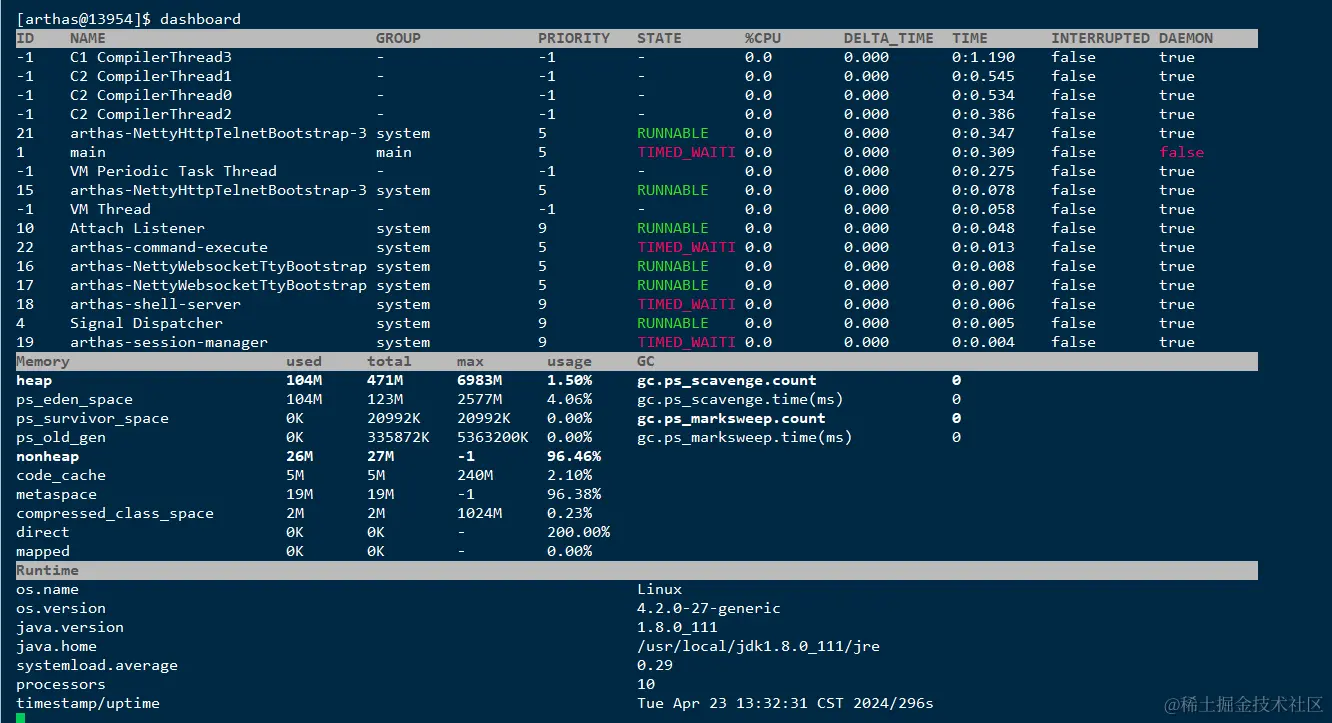The height and width of the screenshot is (723, 1332).
Task: Click the INTERRUPTED column header
Action: (x=1100, y=38)
